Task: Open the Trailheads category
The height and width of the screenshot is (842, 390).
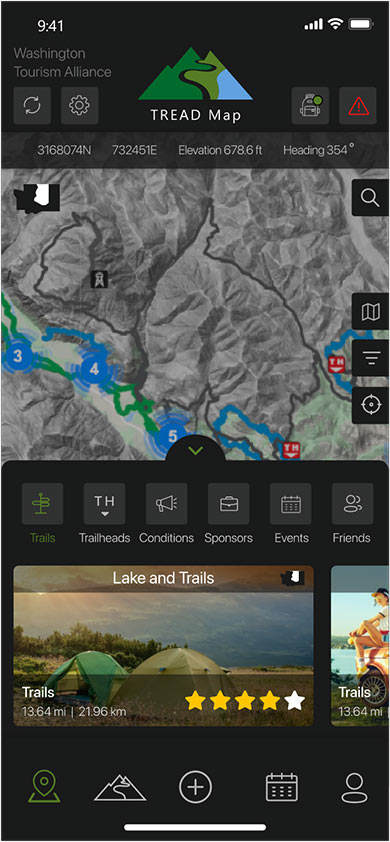Action: click(x=104, y=513)
